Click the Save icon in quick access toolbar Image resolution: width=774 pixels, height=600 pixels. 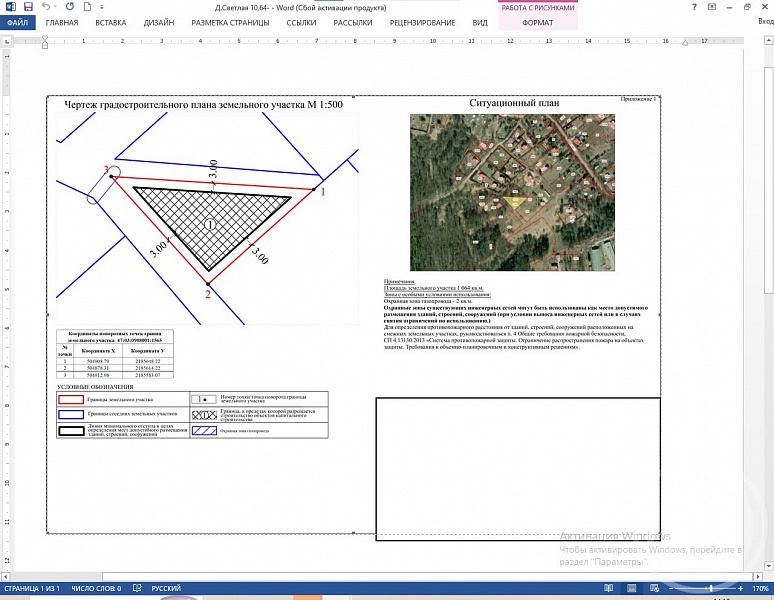(26, 6)
